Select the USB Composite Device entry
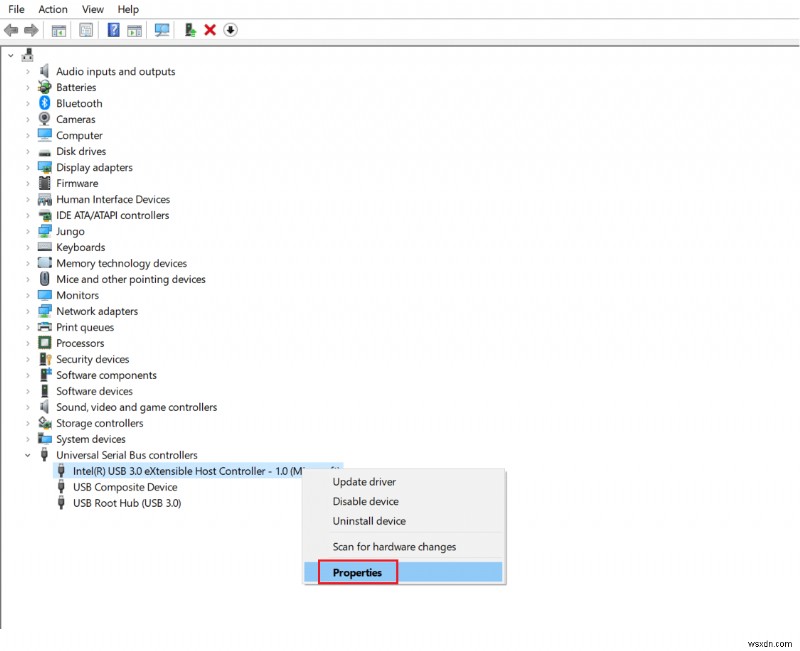 pos(123,487)
